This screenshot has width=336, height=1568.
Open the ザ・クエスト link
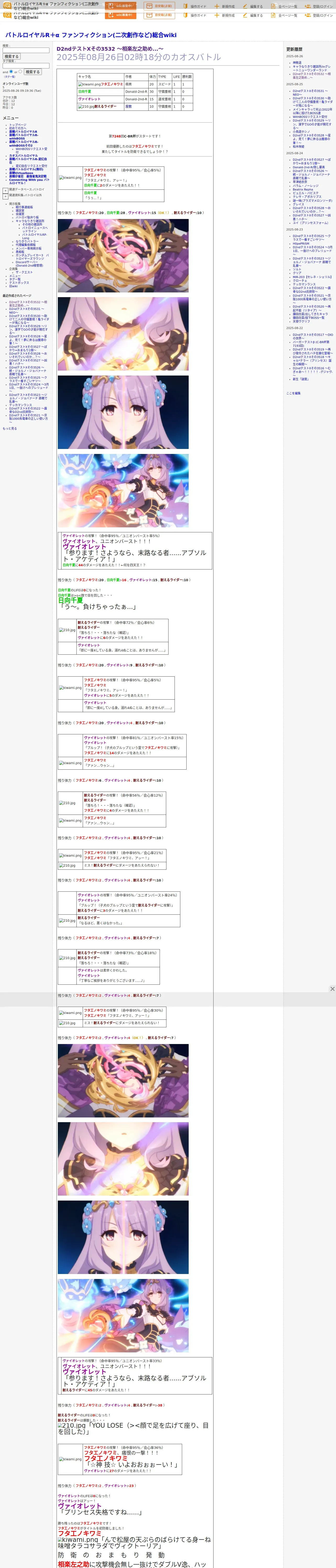pos(24,272)
